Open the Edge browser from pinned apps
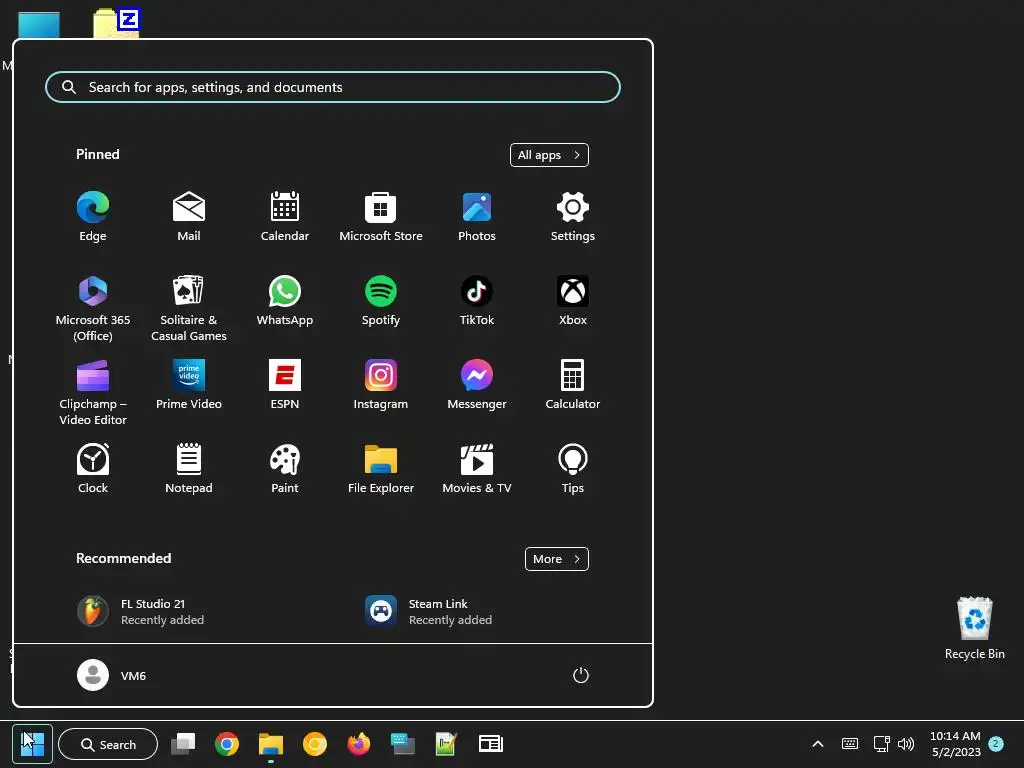 pyautogui.click(x=93, y=217)
